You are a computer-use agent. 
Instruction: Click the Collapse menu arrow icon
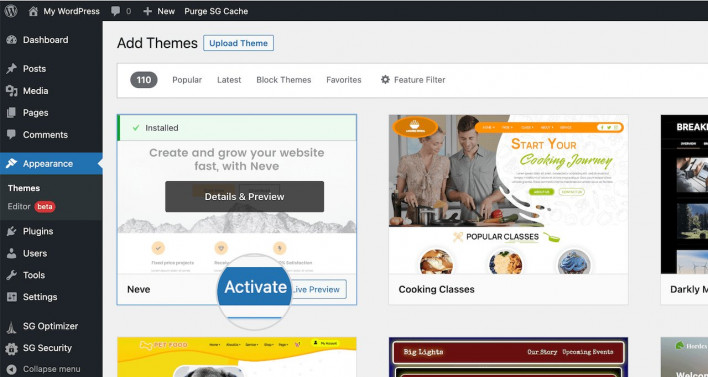(x=11, y=369)
